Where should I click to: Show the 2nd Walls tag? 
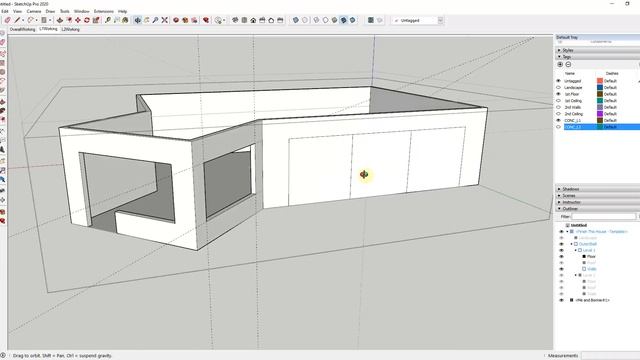558,107
